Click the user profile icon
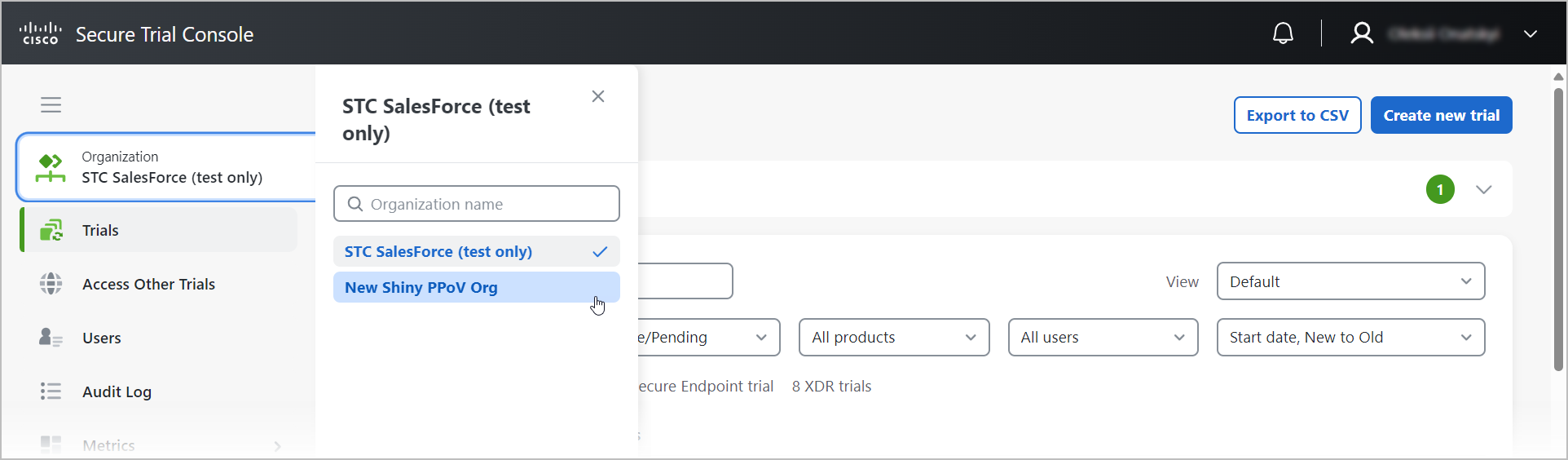Screen dimensions: 1568x460 tap(1362, 33)
